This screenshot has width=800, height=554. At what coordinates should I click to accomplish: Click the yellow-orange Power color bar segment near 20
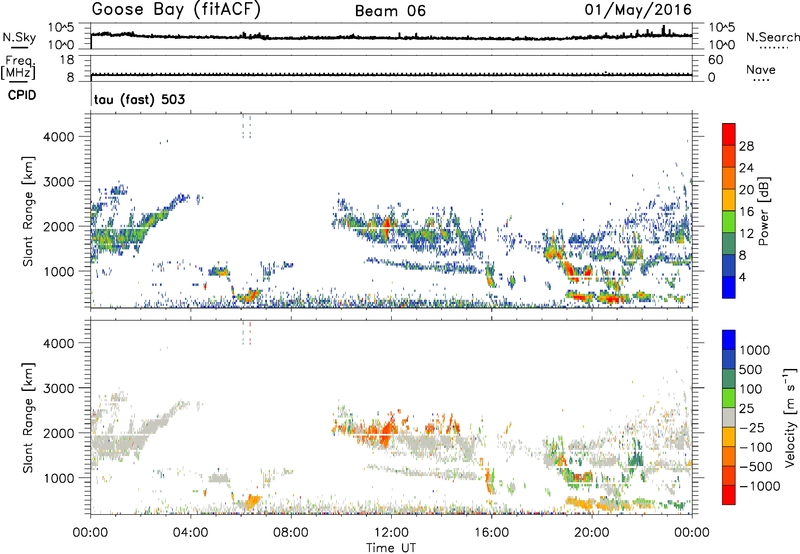(x=729, y=199)
